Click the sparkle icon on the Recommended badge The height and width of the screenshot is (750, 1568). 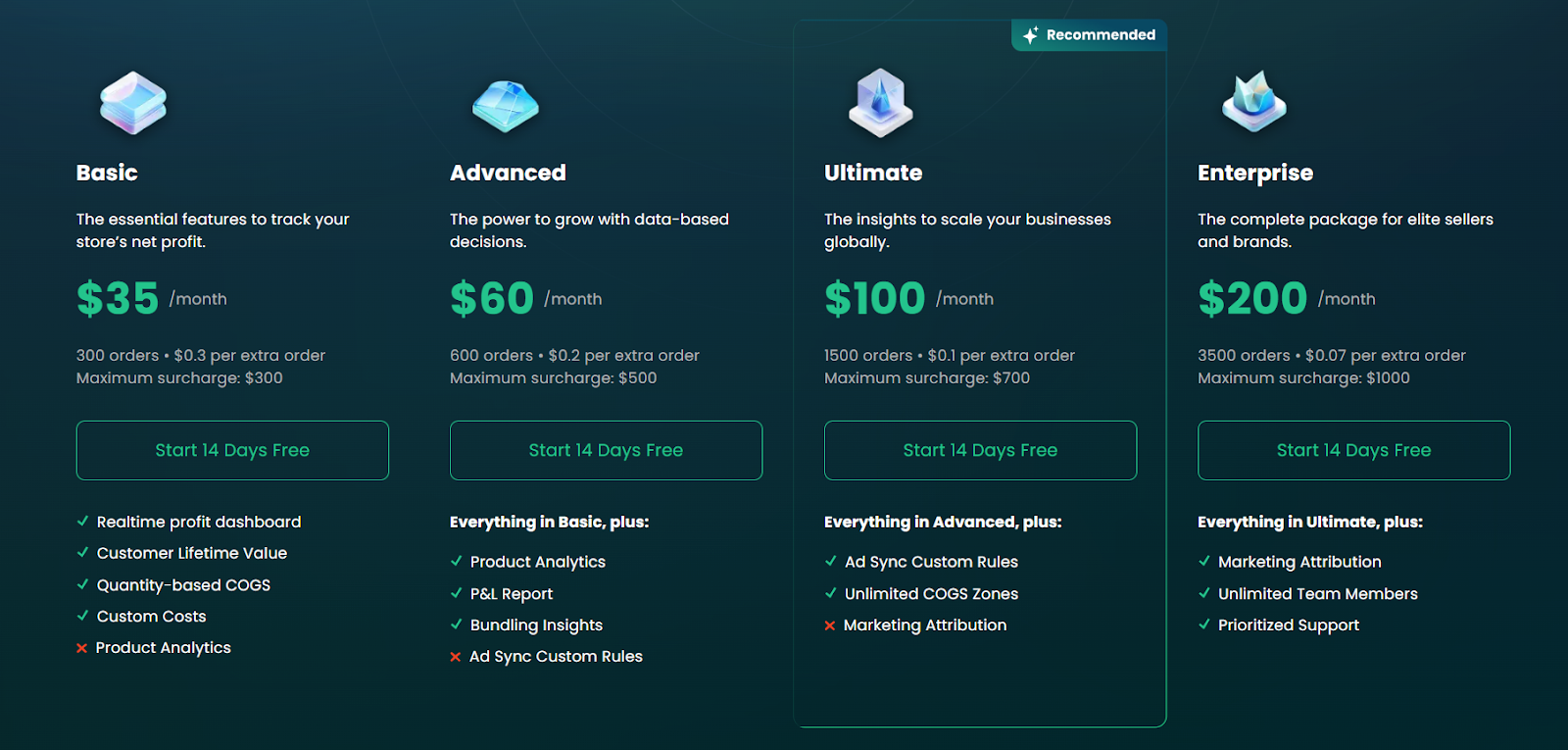point(1030,34)
